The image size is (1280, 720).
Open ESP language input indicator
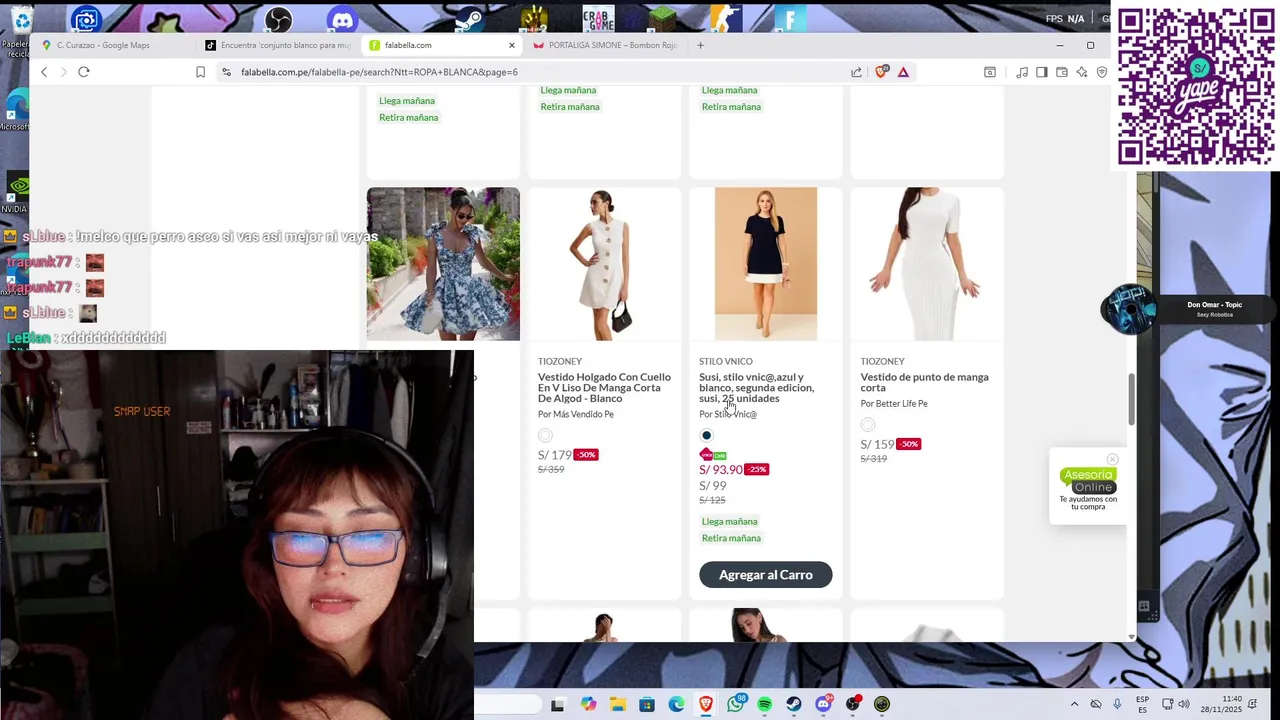coord(1142,704)
